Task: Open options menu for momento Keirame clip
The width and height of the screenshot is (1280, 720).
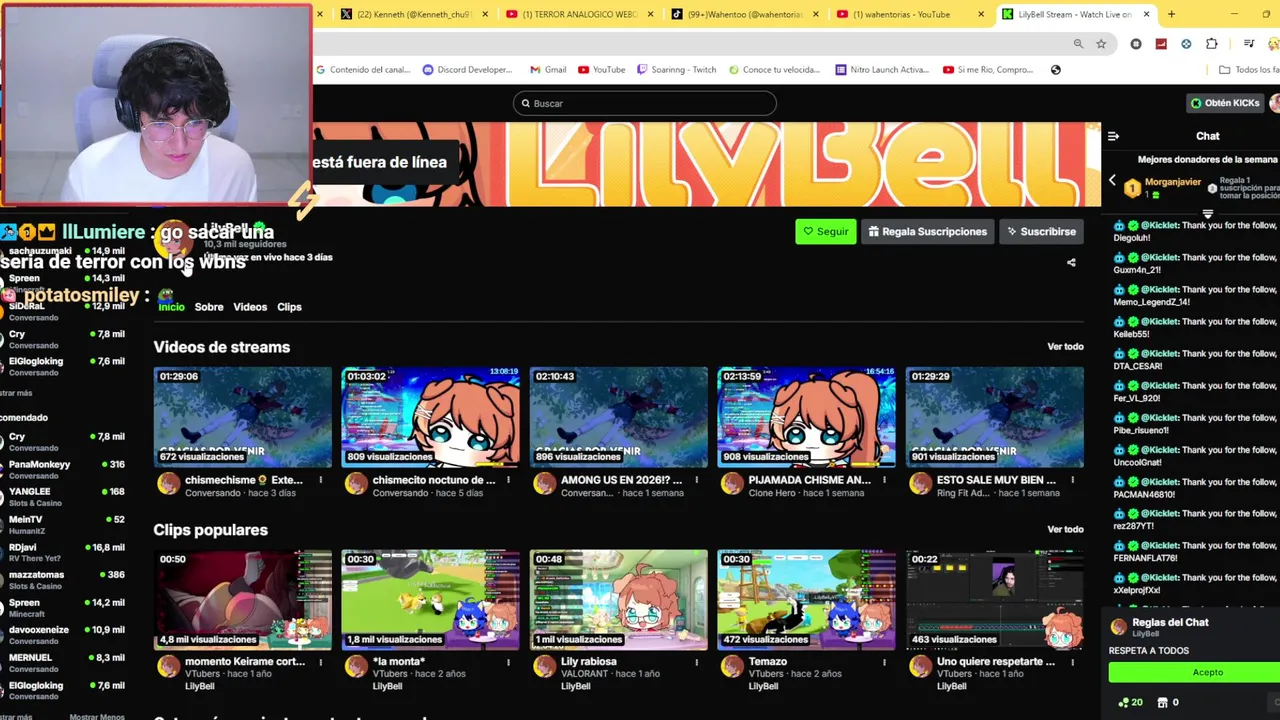Action: pos(320,662)
